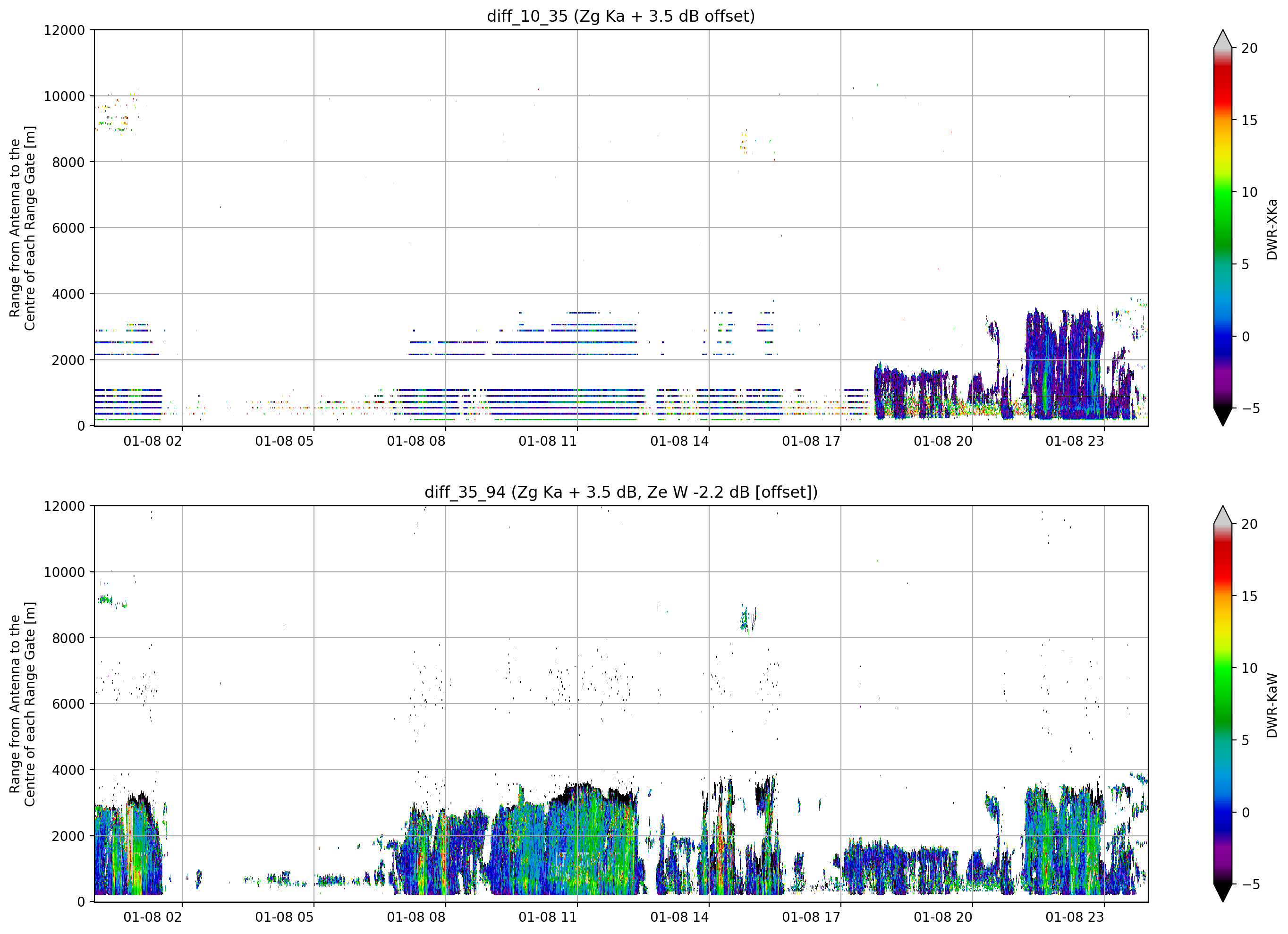Click the black lower extension arrow of DWR-KaW colorbar
The image size is (1288, 934).
click(x=1223, y=892)
